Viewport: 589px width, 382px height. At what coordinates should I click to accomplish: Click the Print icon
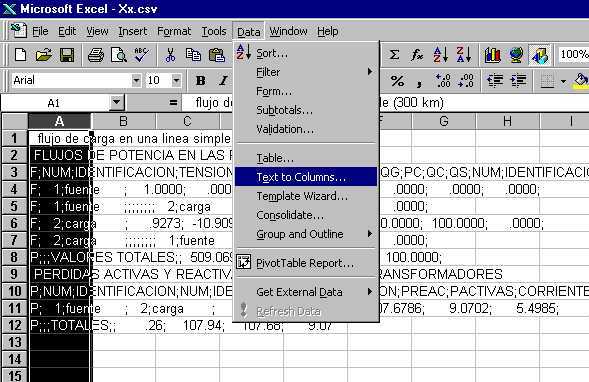point(96,55)
